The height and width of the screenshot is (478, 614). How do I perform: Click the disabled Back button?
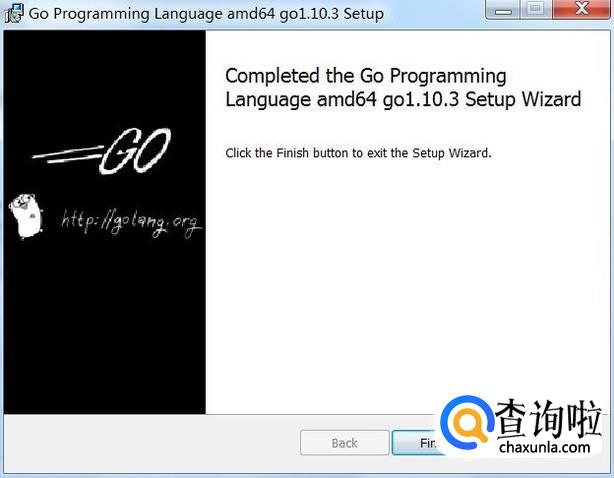[x=345, y=443]
